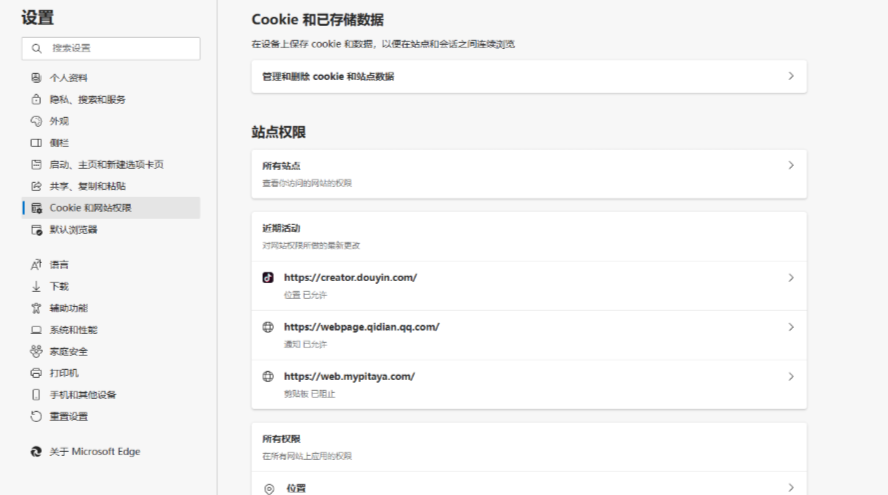
Task: Open the 所有站点 chevron arrow
Action: pos(790,165)
